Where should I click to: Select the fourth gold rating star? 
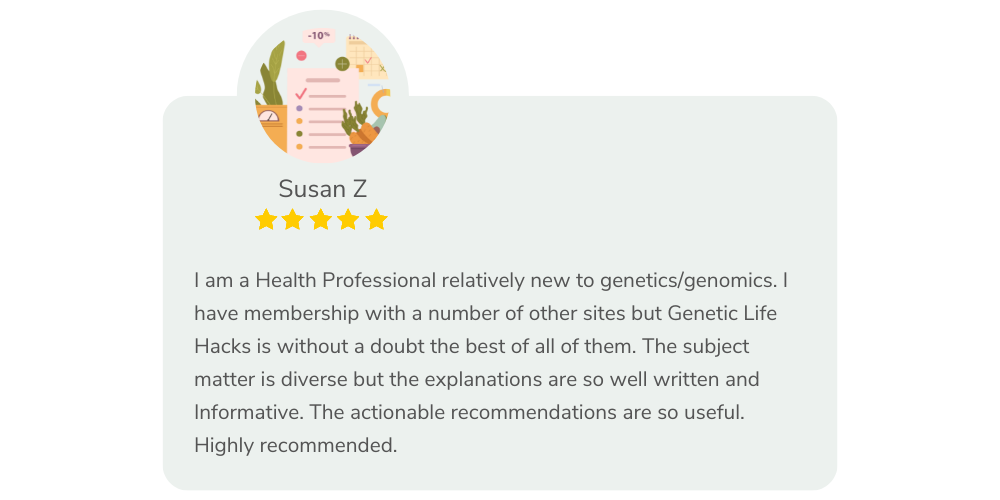tap(348, 219)
